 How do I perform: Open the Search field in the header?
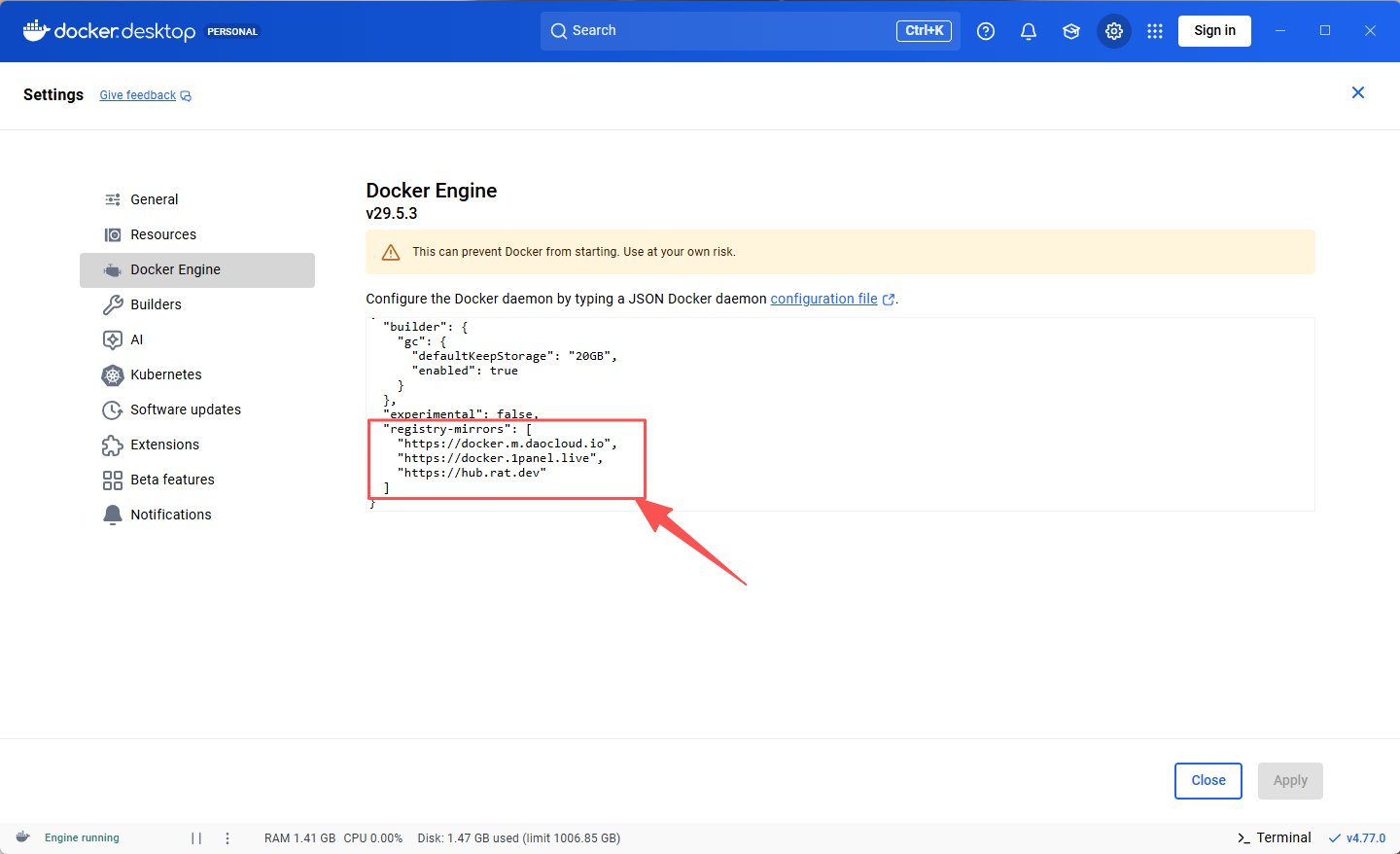click(x=751, y=31)
